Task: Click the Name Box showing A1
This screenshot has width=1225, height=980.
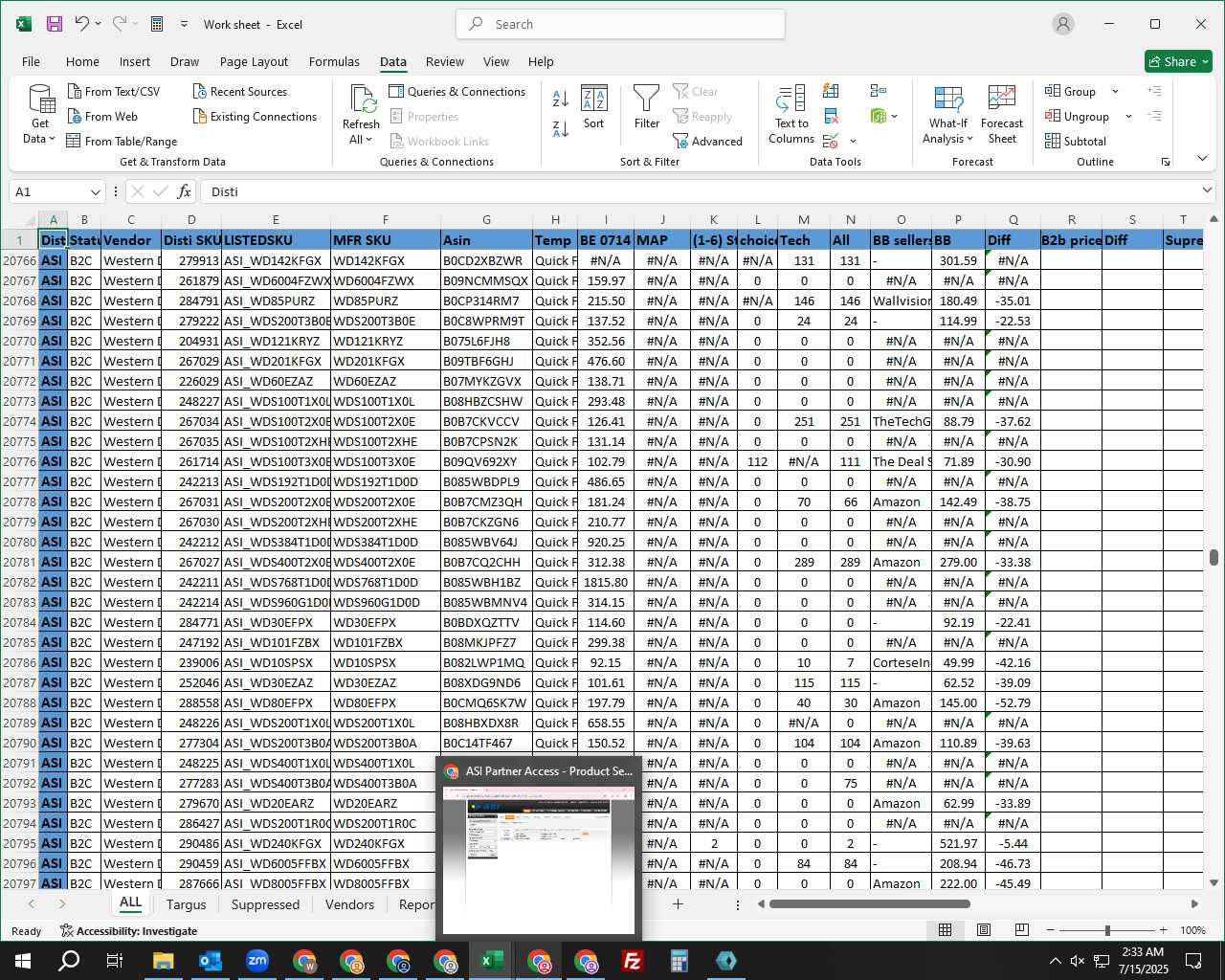Action: 56,191
